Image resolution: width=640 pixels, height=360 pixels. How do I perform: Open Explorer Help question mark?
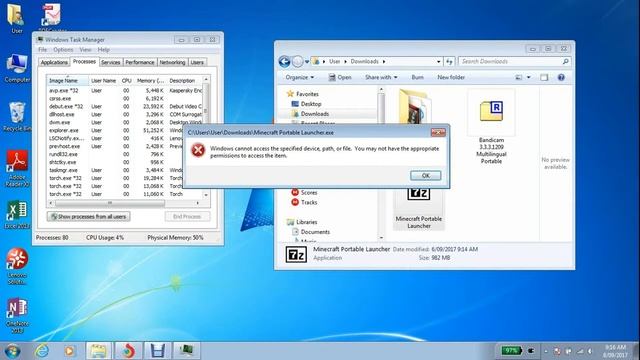[x=561, y=77]
